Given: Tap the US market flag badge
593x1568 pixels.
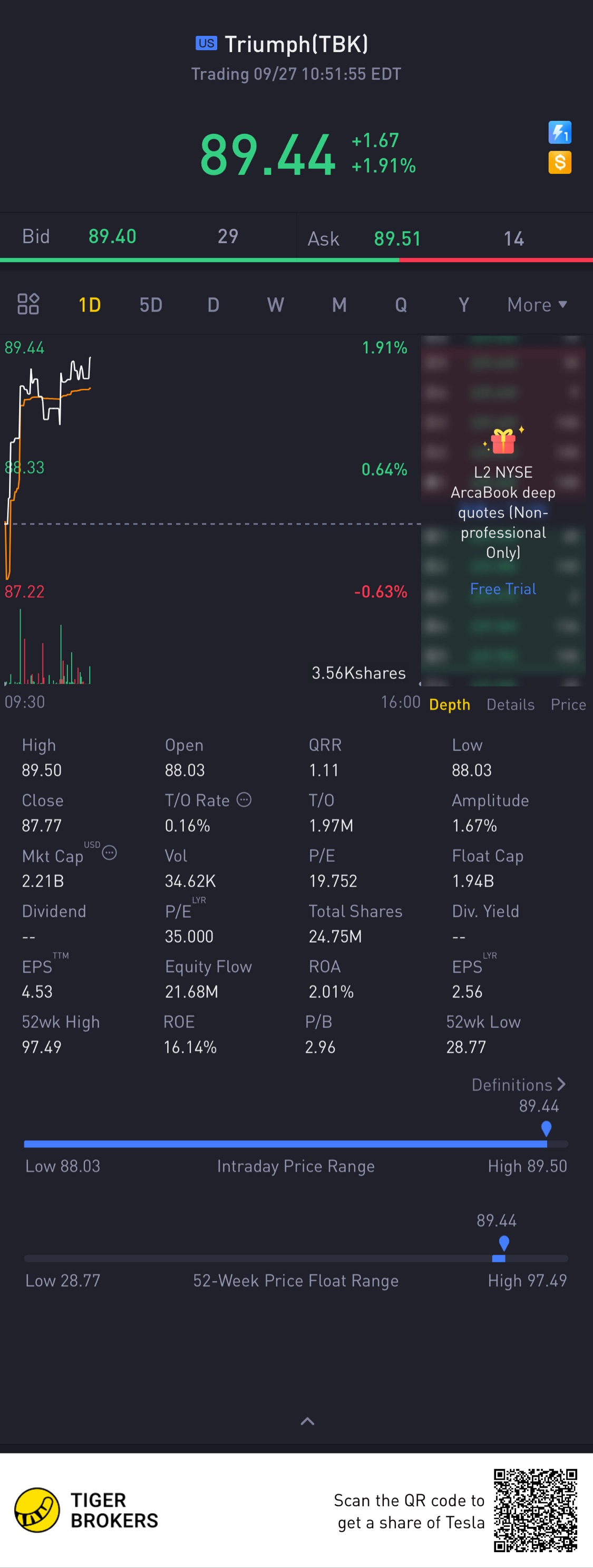Looking at the screenshot, I should coord(206,43).
